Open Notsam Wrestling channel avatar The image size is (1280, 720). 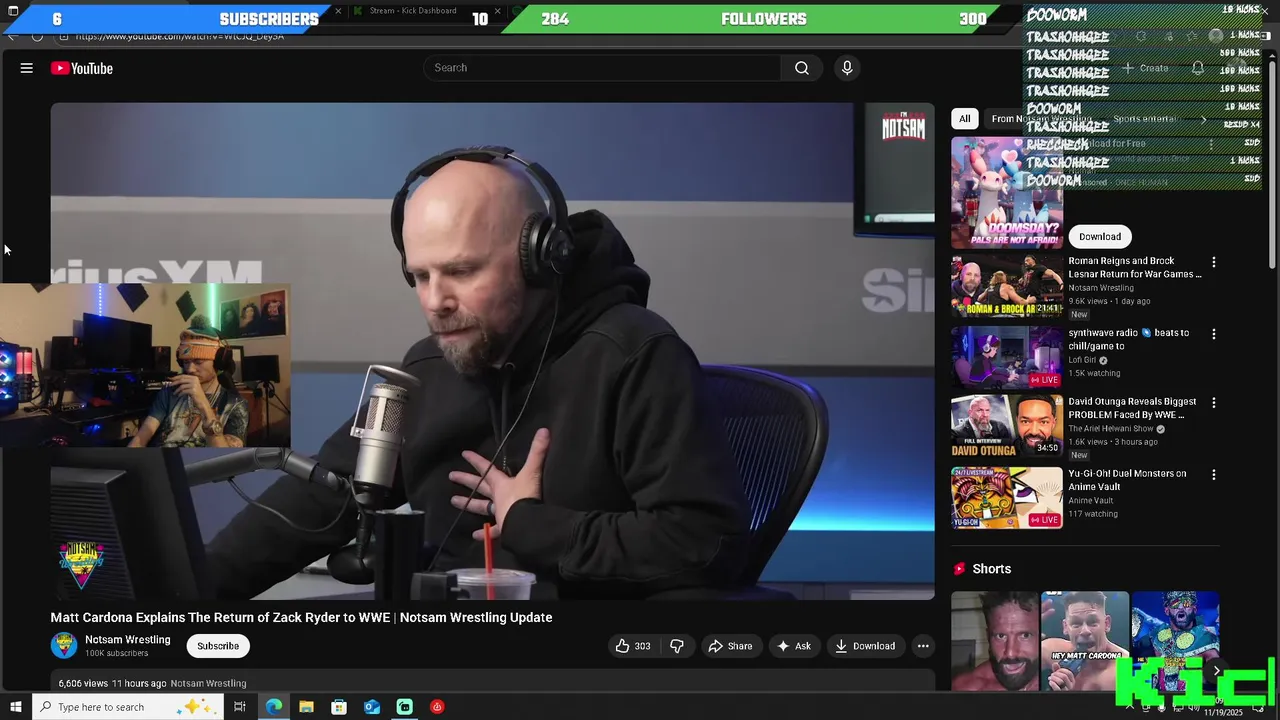click(64, 645)
